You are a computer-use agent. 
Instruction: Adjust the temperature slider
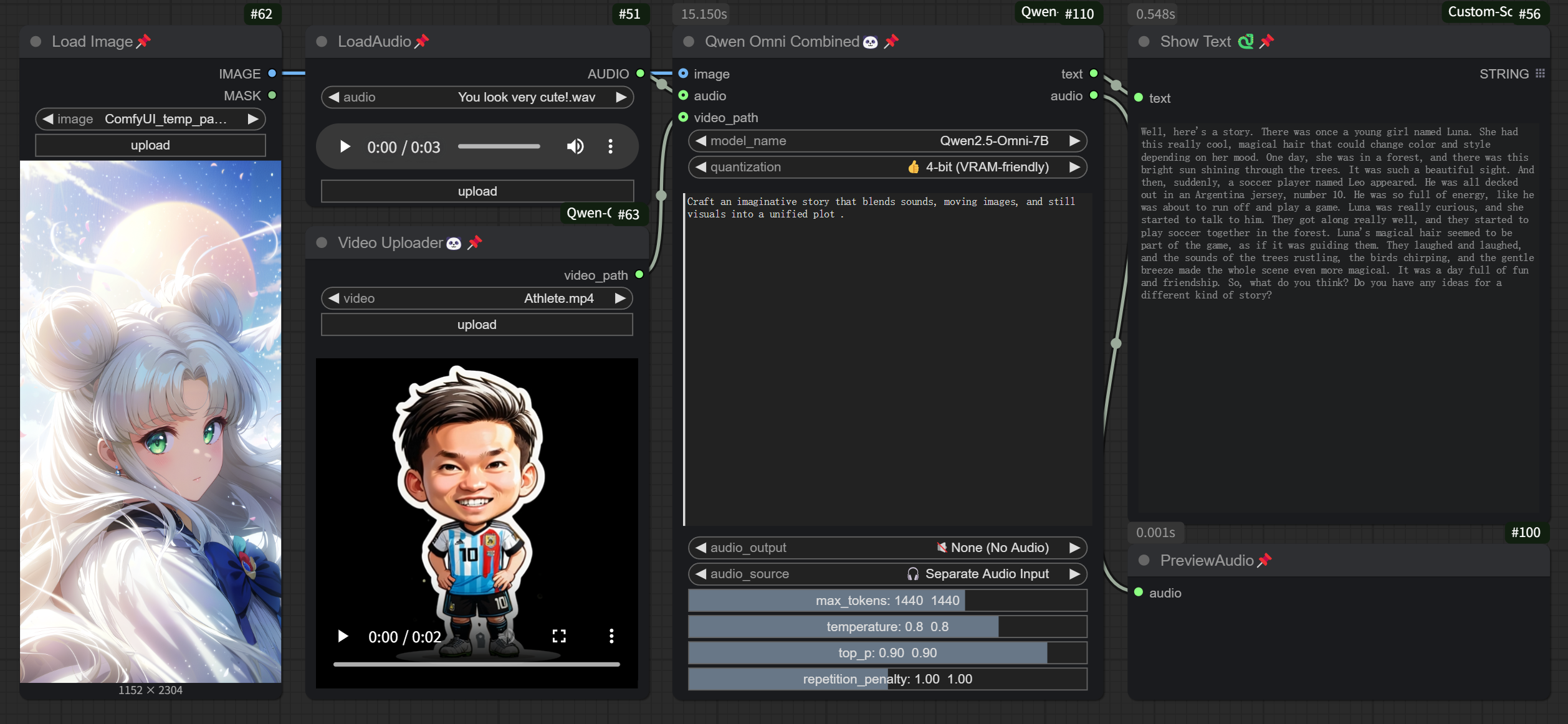(x=887, y=627)
